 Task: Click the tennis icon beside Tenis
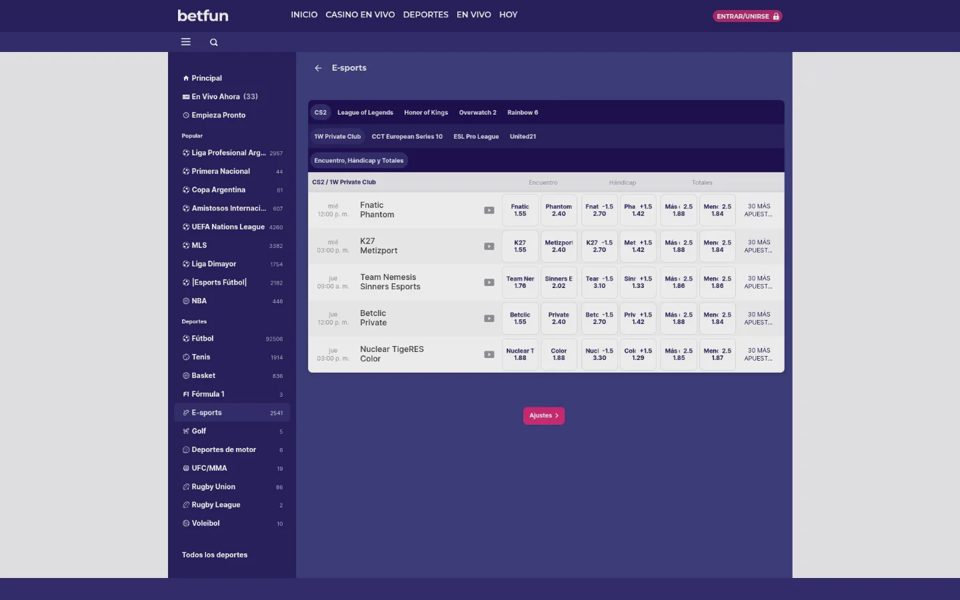point(186,357)
